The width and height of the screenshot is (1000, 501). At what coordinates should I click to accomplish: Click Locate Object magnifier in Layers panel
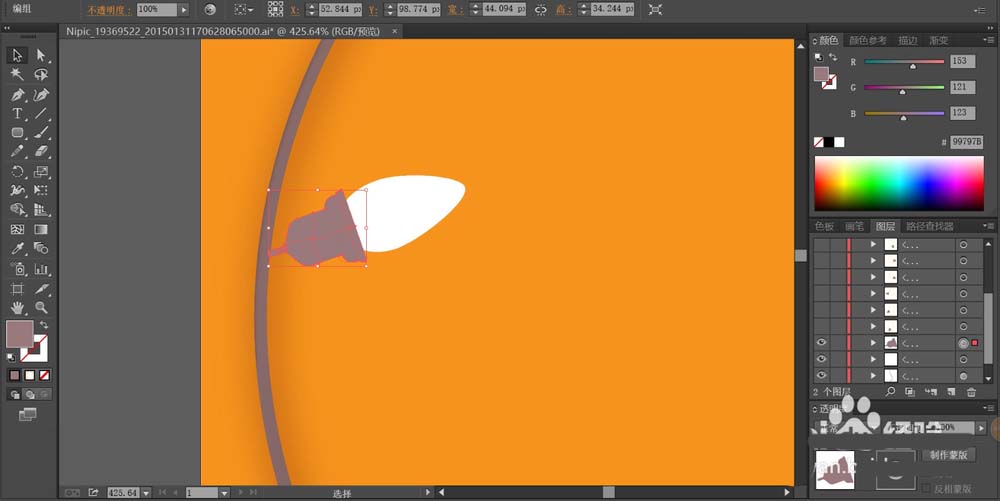pos(890,391)
